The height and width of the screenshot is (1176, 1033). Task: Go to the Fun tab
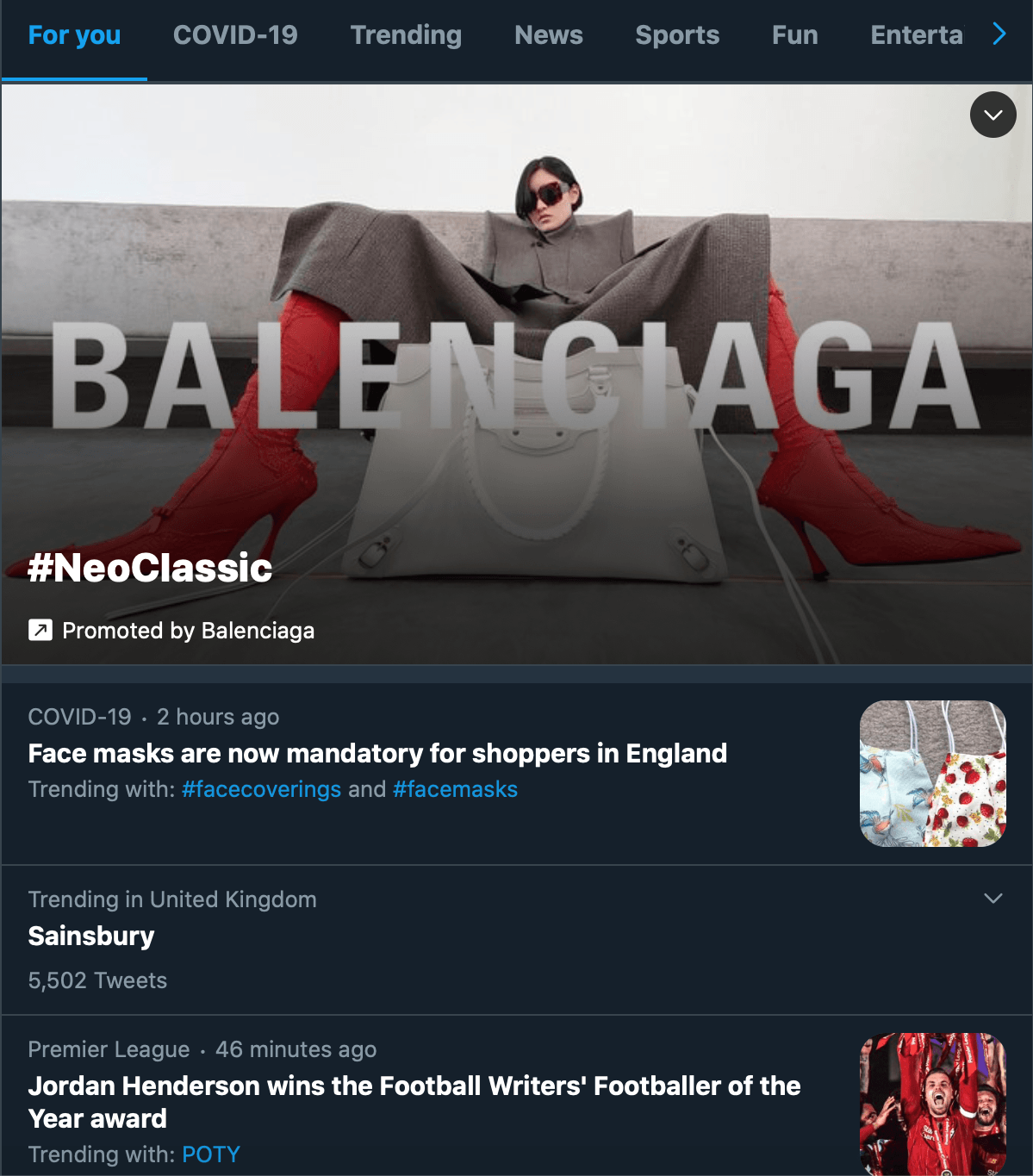tap(795, 35)
